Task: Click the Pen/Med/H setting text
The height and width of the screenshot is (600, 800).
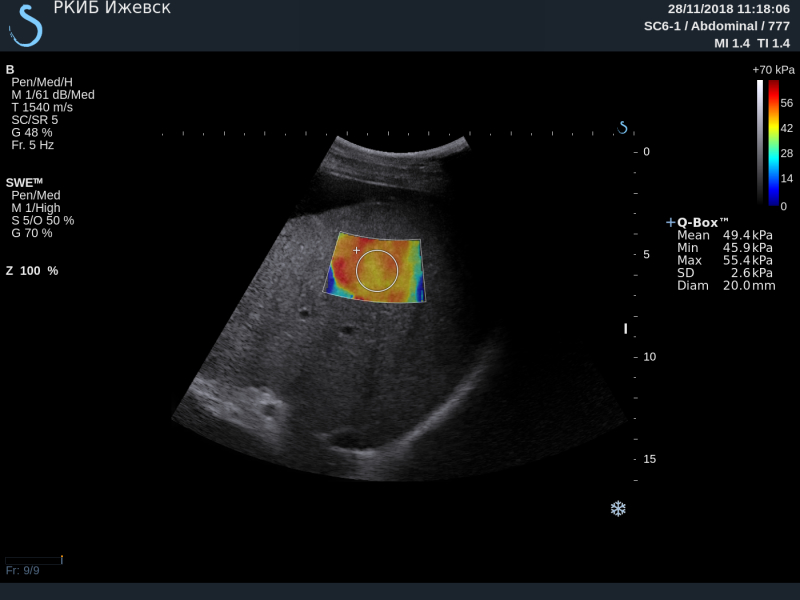Action: [x=42, y=82]
